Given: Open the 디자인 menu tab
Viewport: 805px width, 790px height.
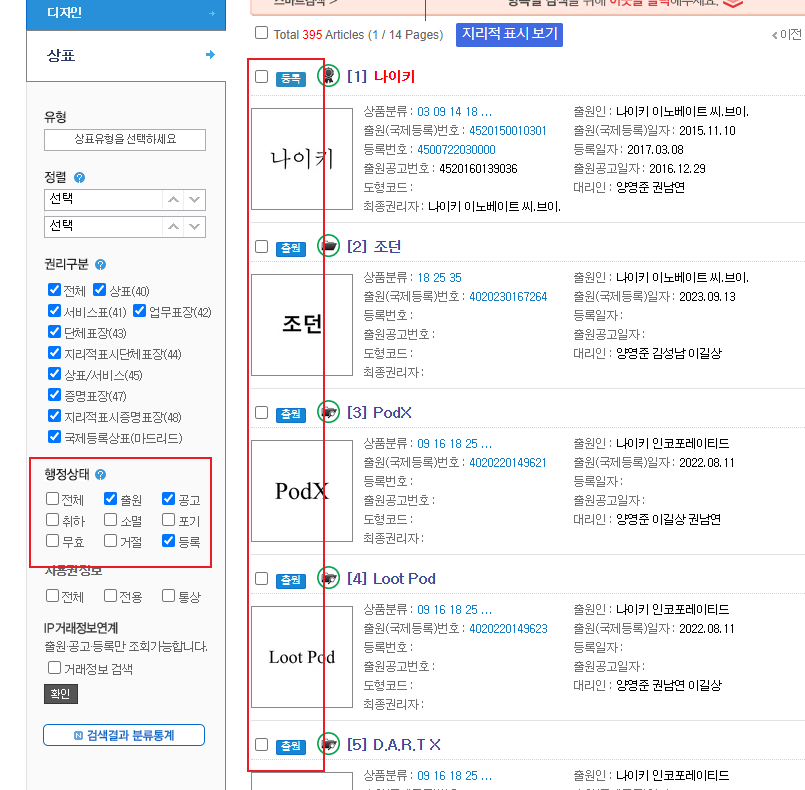Looking at the screenshot, I should 126,14.
